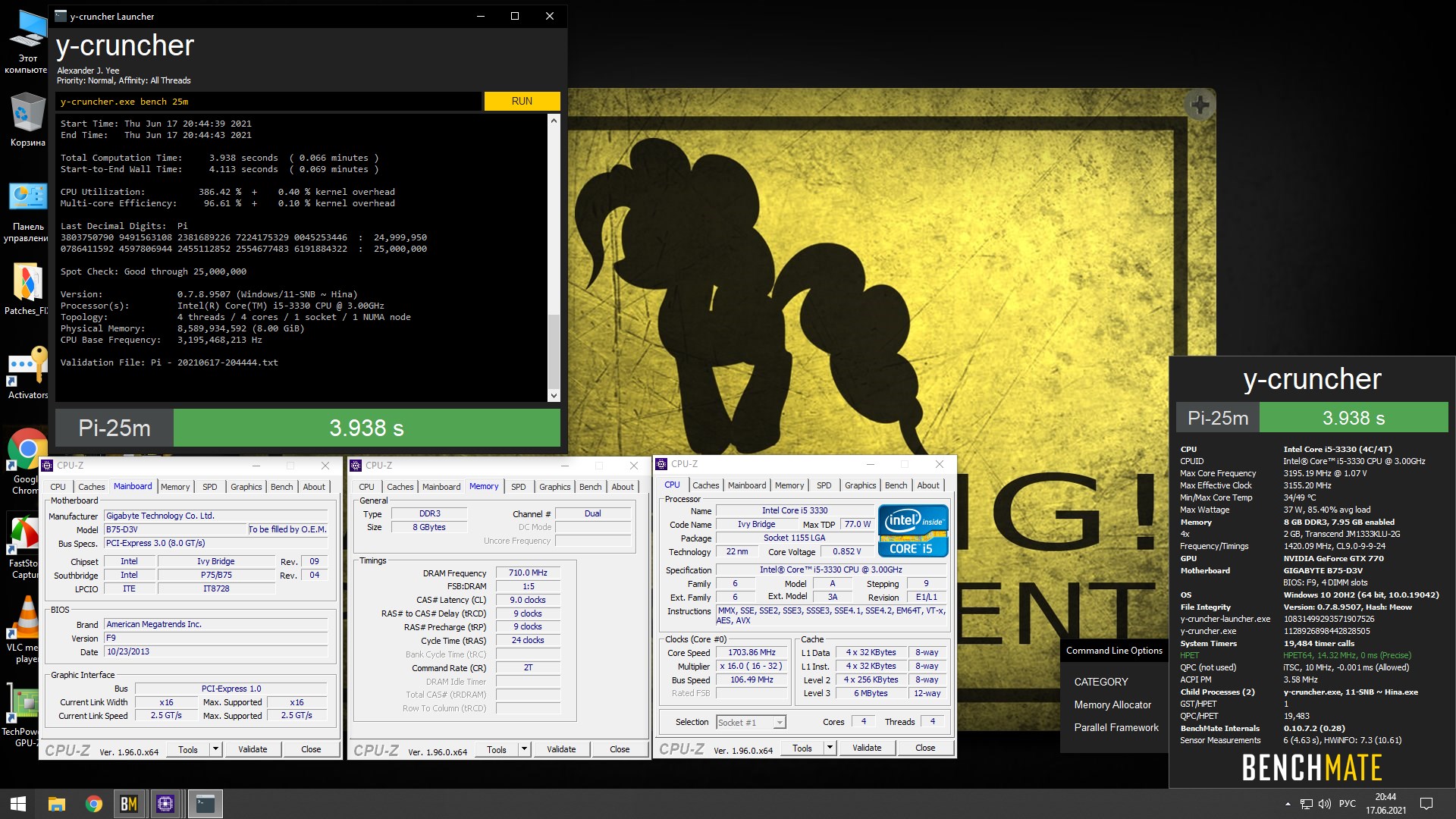Open Bench tab in Memory CPU-Z window
The height and width of the screenshot is (819, 1456).
pos(591,487)
